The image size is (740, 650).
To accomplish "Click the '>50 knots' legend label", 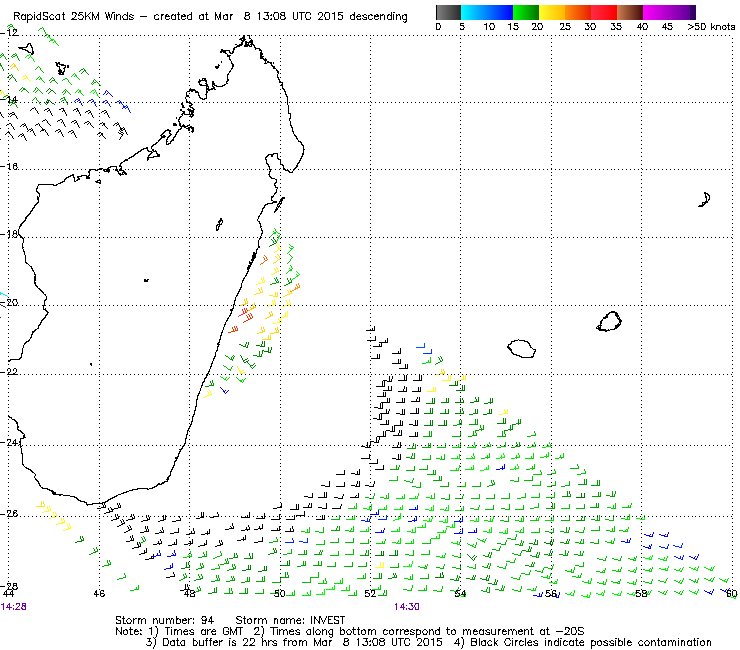I will point(711,27).
